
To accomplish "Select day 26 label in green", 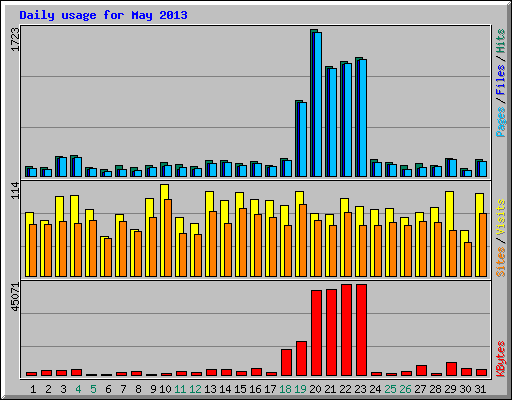I will (x=405, y=389).
